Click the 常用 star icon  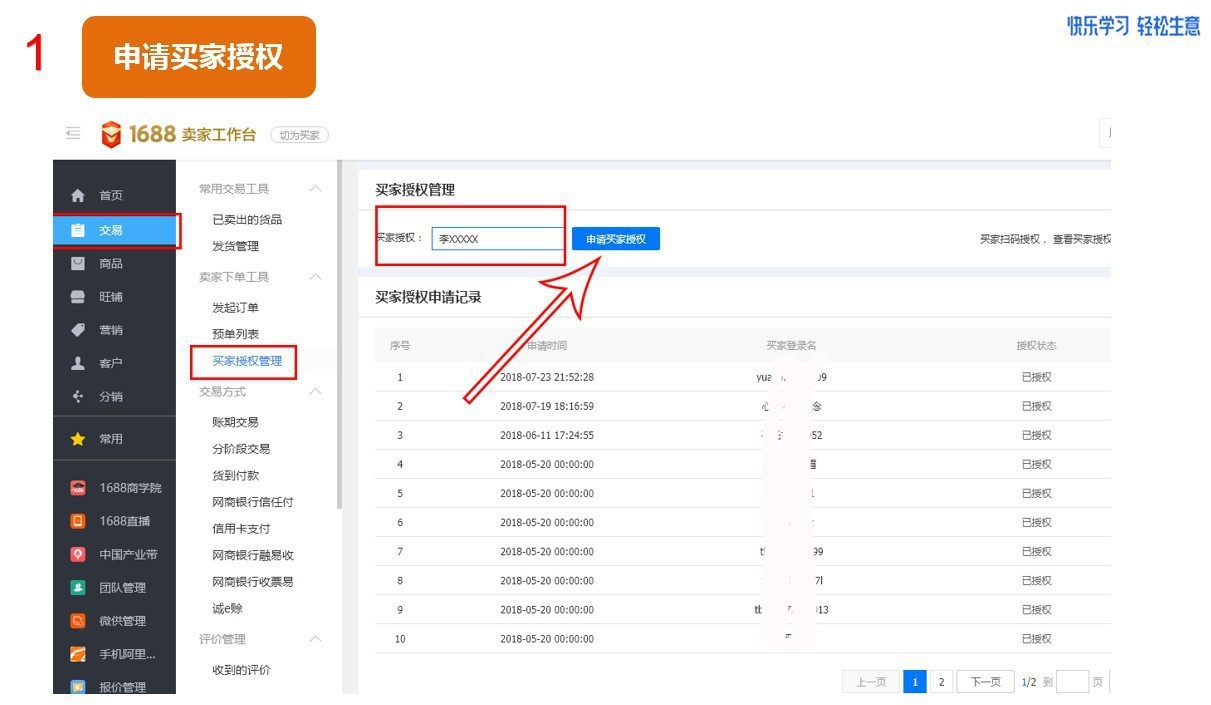tap(78, 439)
